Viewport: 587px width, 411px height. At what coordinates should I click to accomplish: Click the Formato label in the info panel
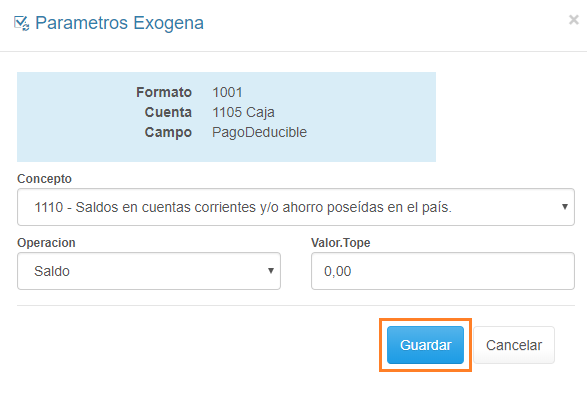(164, 92)
